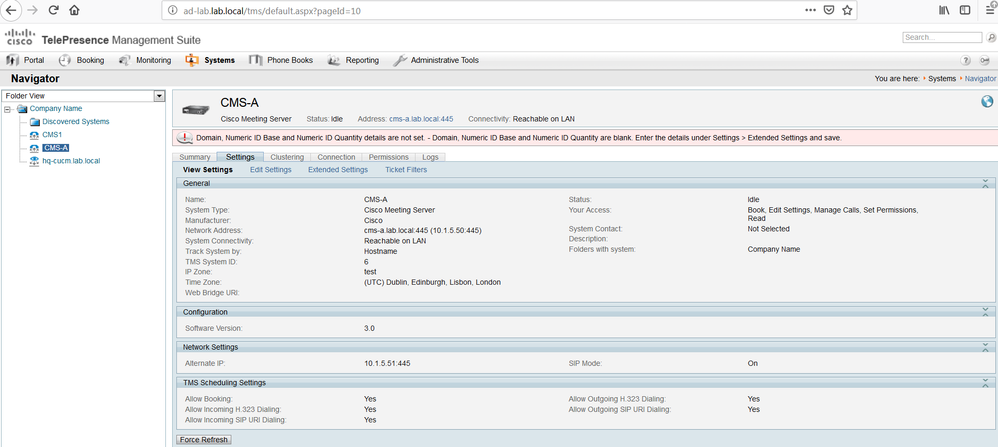Click the Company Name folder icon

22,109
